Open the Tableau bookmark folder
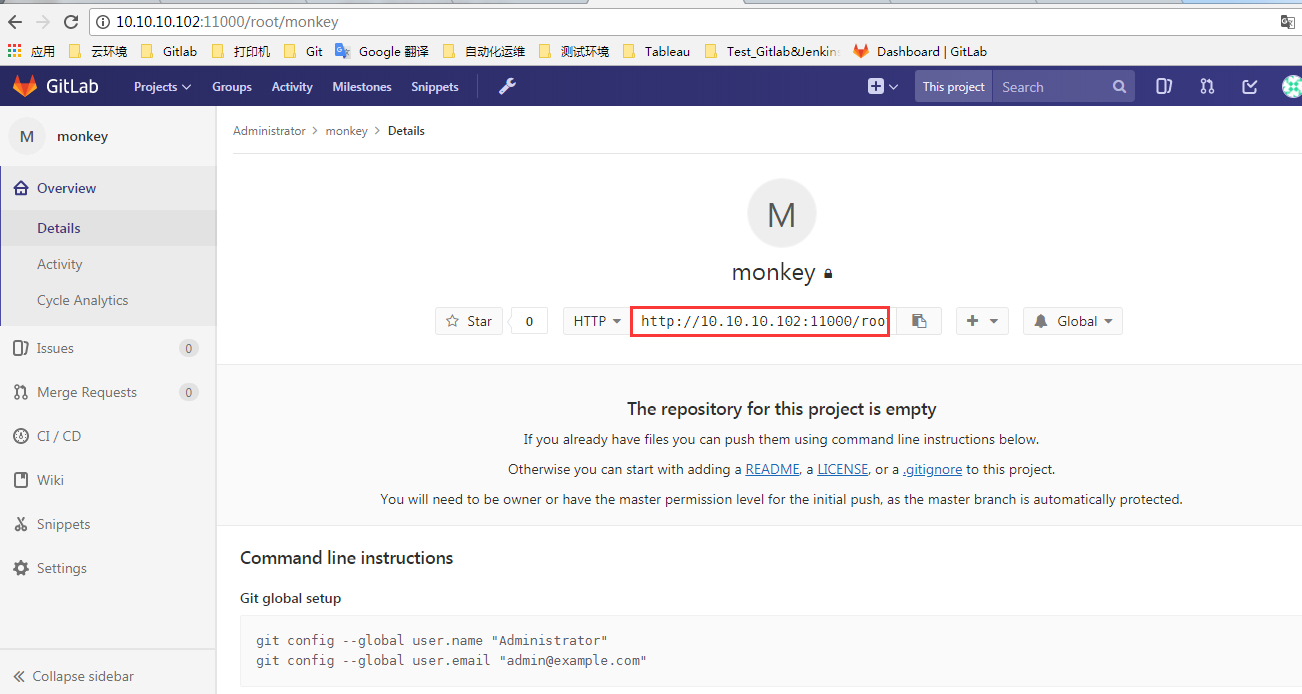The image size is (1302, 694). (x=656, y=51)
